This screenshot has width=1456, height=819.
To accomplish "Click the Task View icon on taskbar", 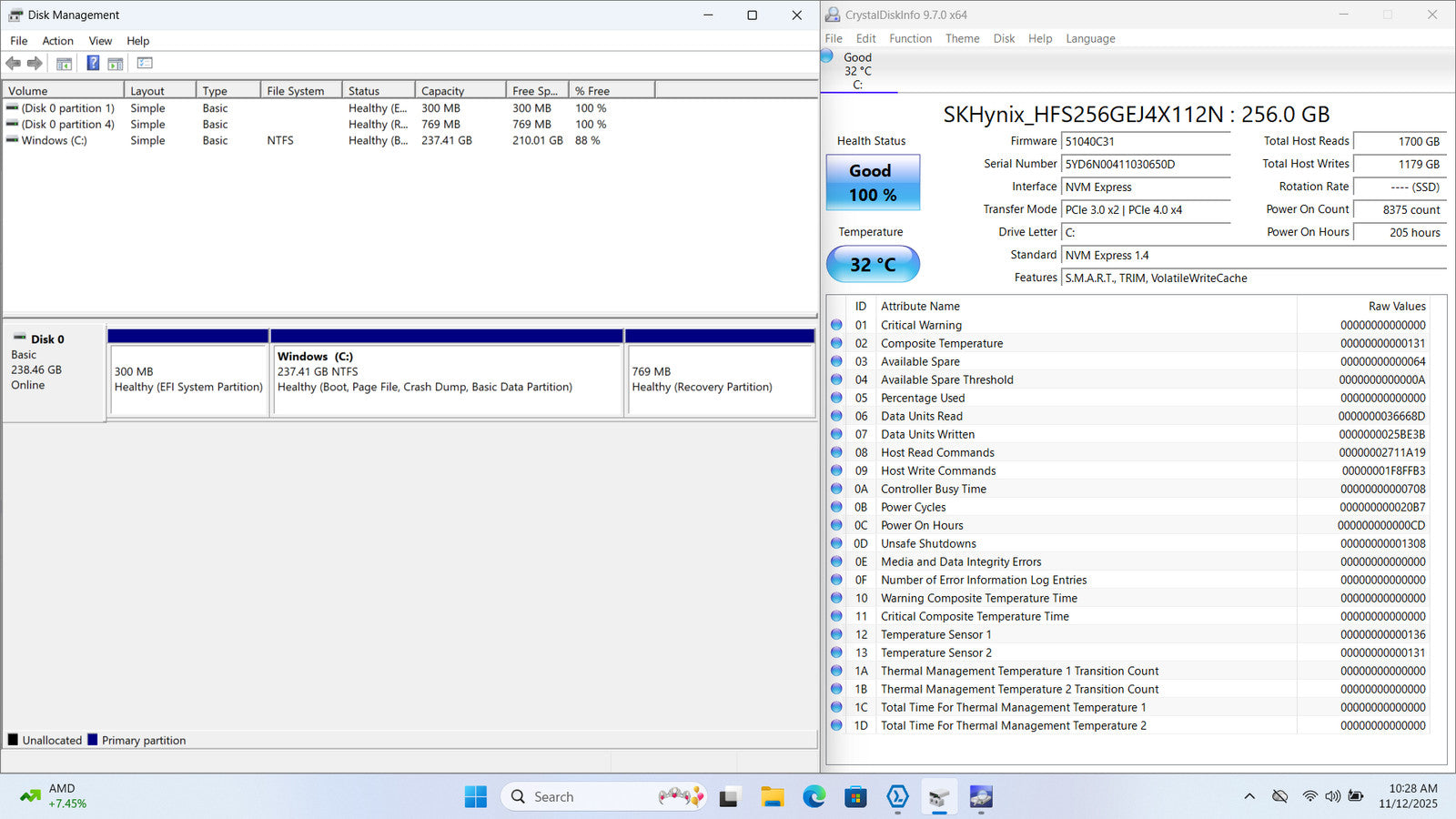I will [x=729, y=797].
